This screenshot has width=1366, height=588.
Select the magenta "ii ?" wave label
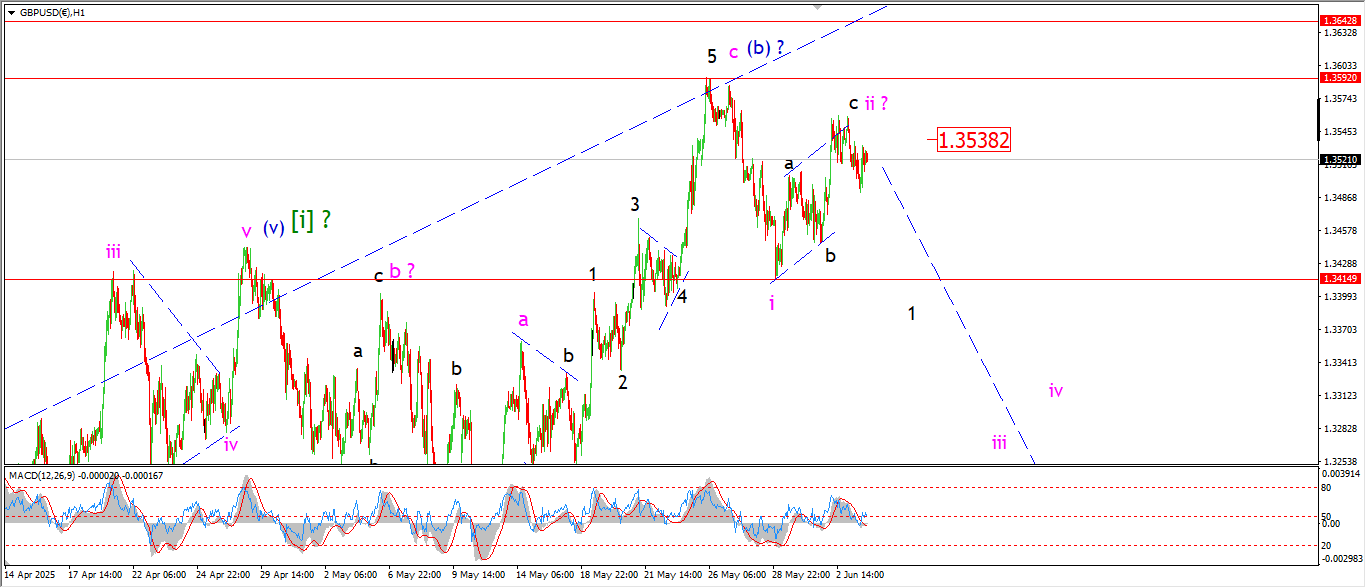point(877,102)
